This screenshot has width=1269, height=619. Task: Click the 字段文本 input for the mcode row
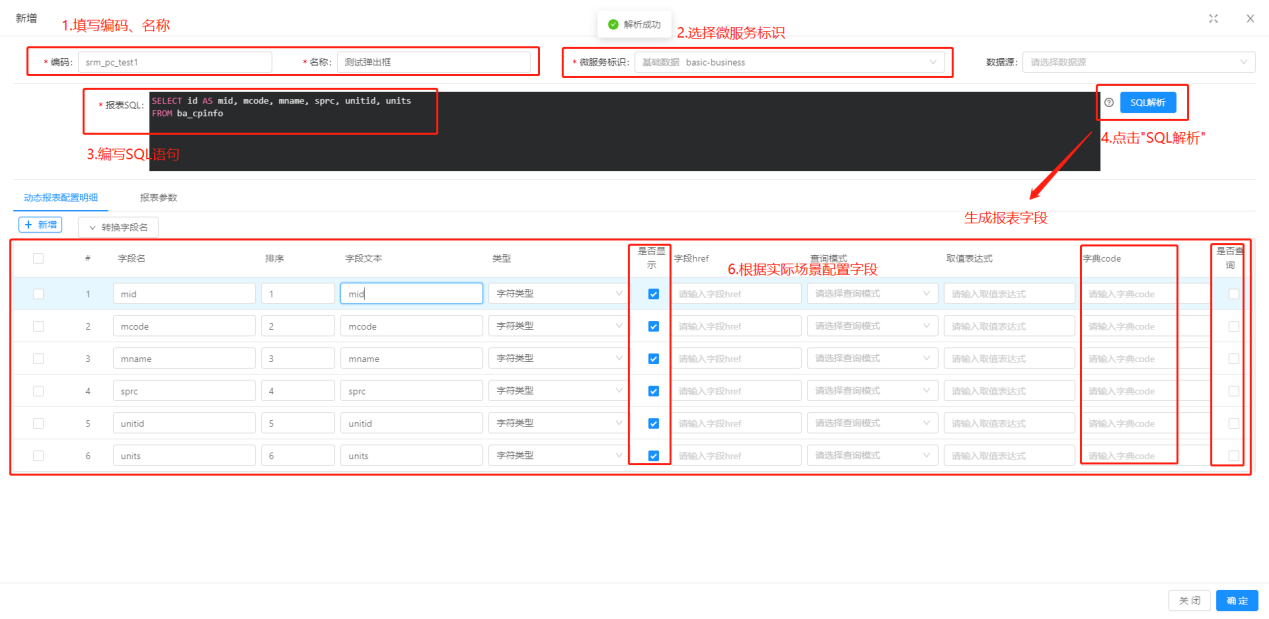[412, 326]
